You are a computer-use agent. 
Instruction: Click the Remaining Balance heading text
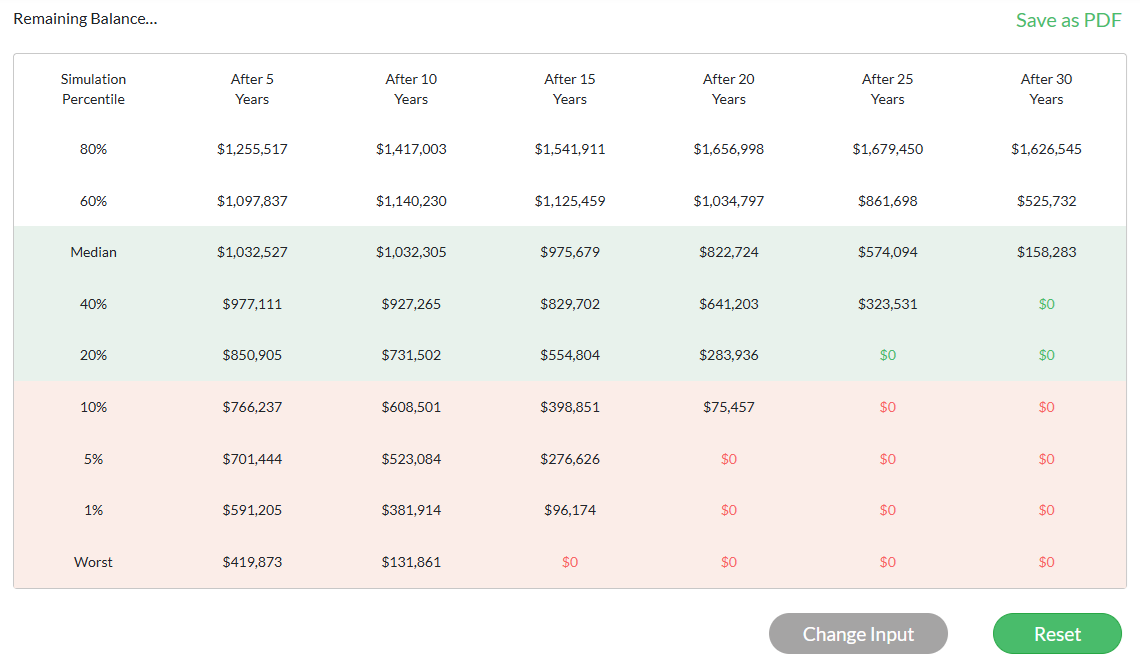coord(85,19)
